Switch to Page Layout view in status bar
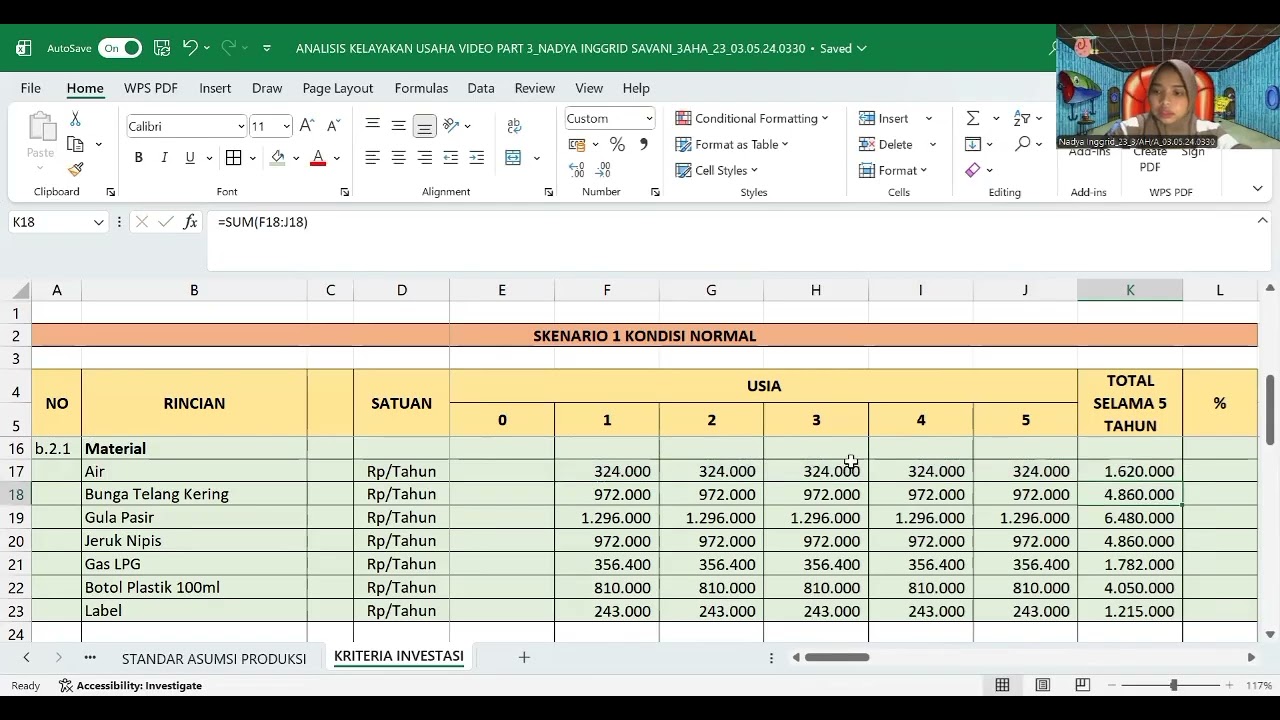The image size is (1280, 720). pyautogui.click(x=1042, y=685)
